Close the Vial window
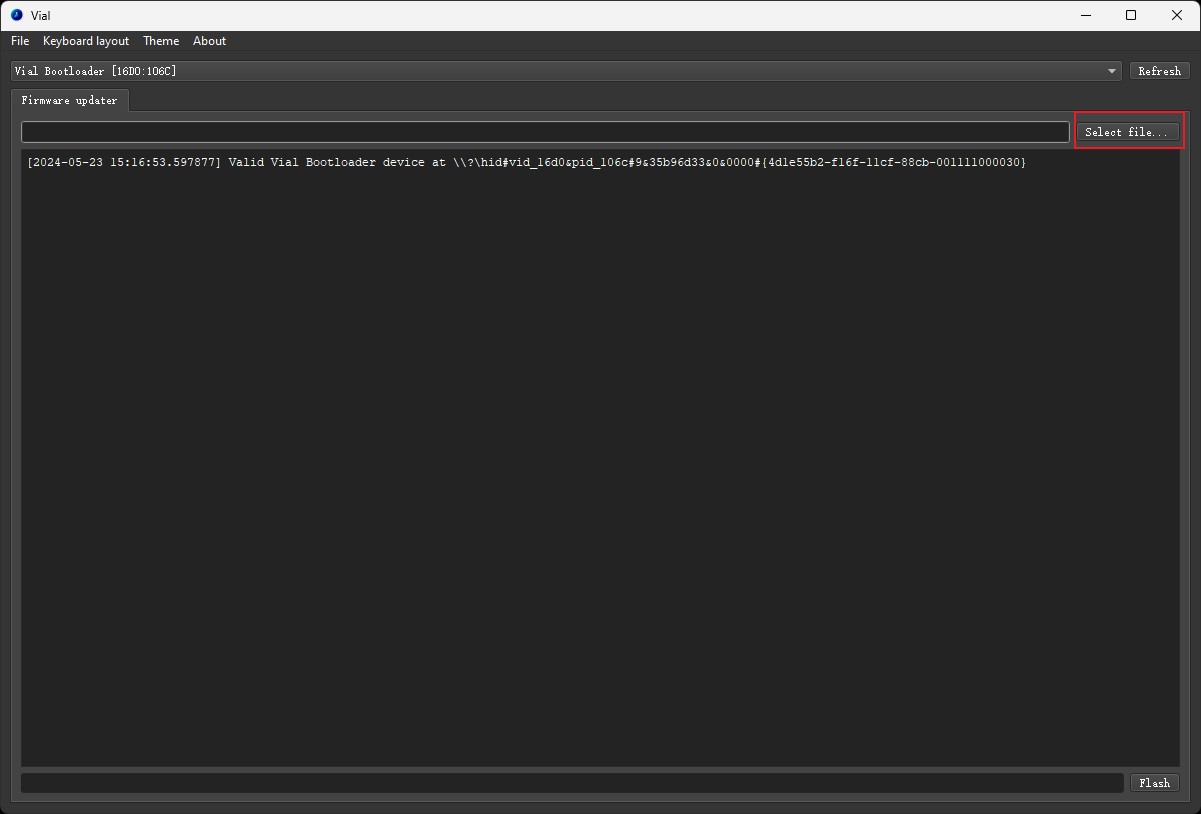The height and width of the screenshot is (814, 1201). coord(1177,15)
